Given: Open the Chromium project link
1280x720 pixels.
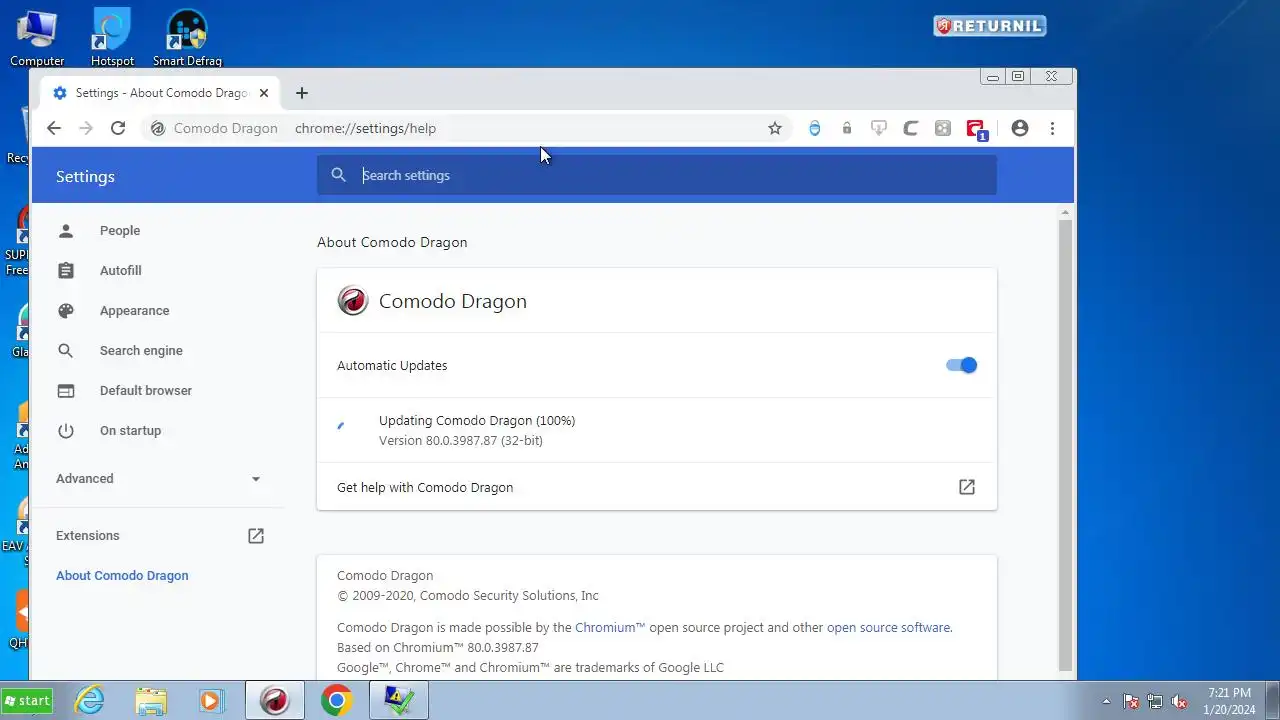Looking at the screenshot, I should click(610, 628).
